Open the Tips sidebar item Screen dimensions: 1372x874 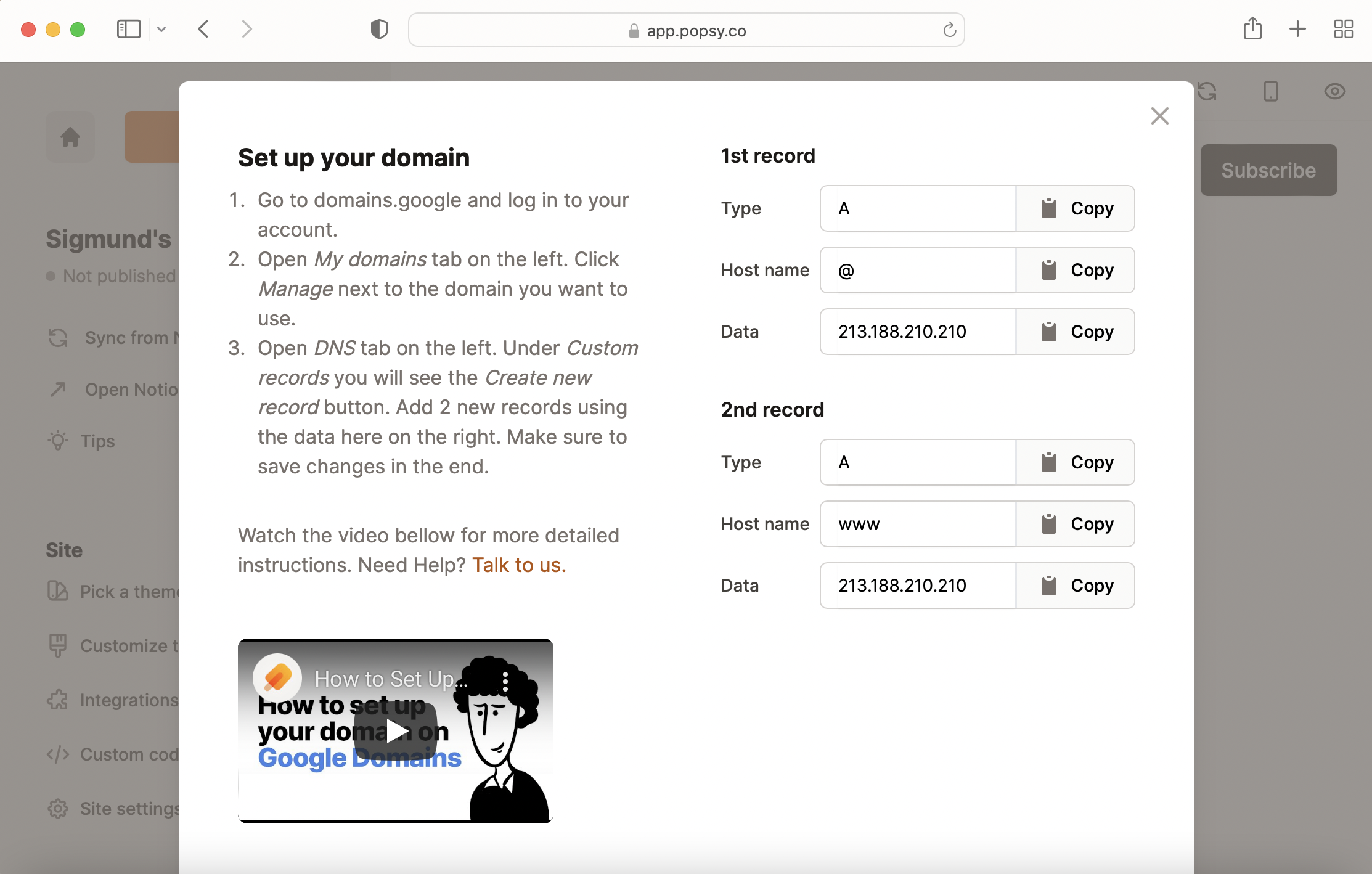click(97, 441)
